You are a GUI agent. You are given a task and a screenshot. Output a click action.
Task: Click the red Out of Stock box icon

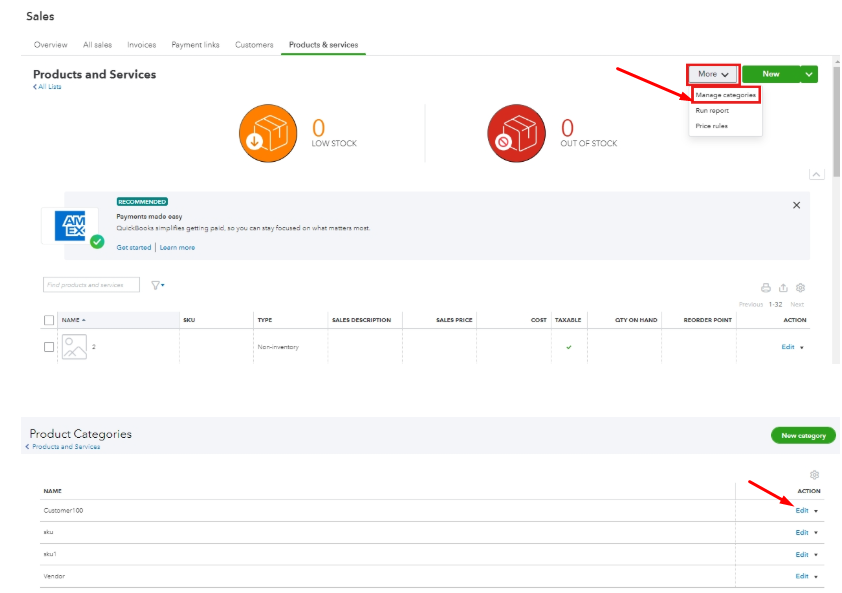(x=516, y=133)
